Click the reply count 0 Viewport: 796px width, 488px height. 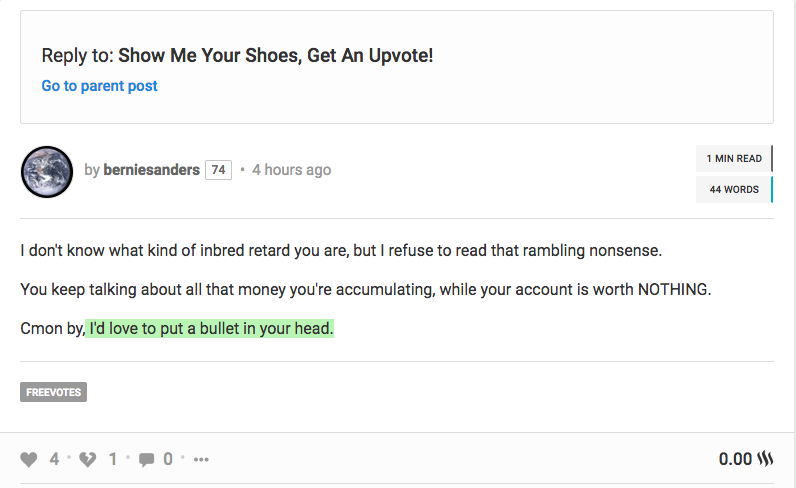click(x=168, y=459)
